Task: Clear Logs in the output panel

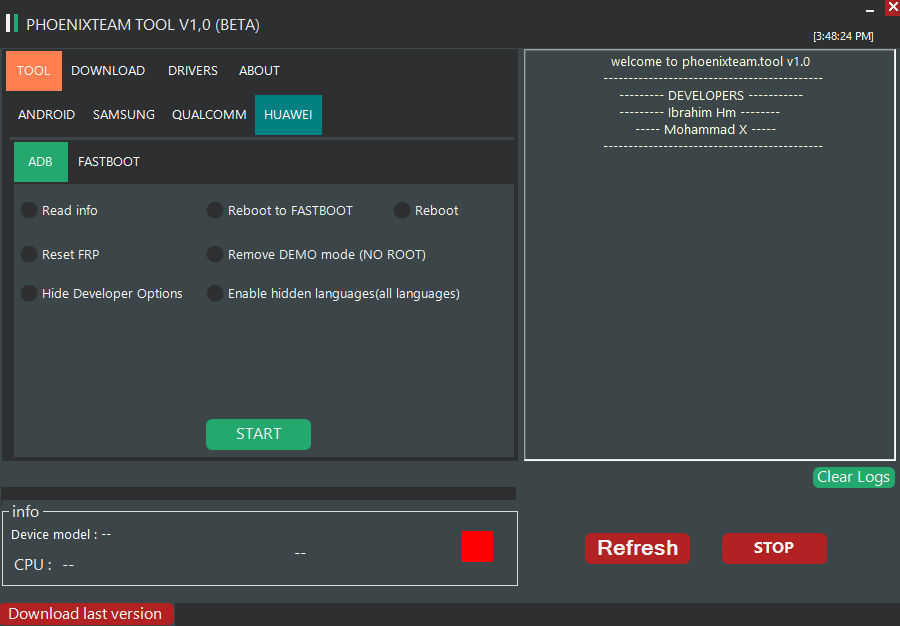Action: (x=854, y=477)
